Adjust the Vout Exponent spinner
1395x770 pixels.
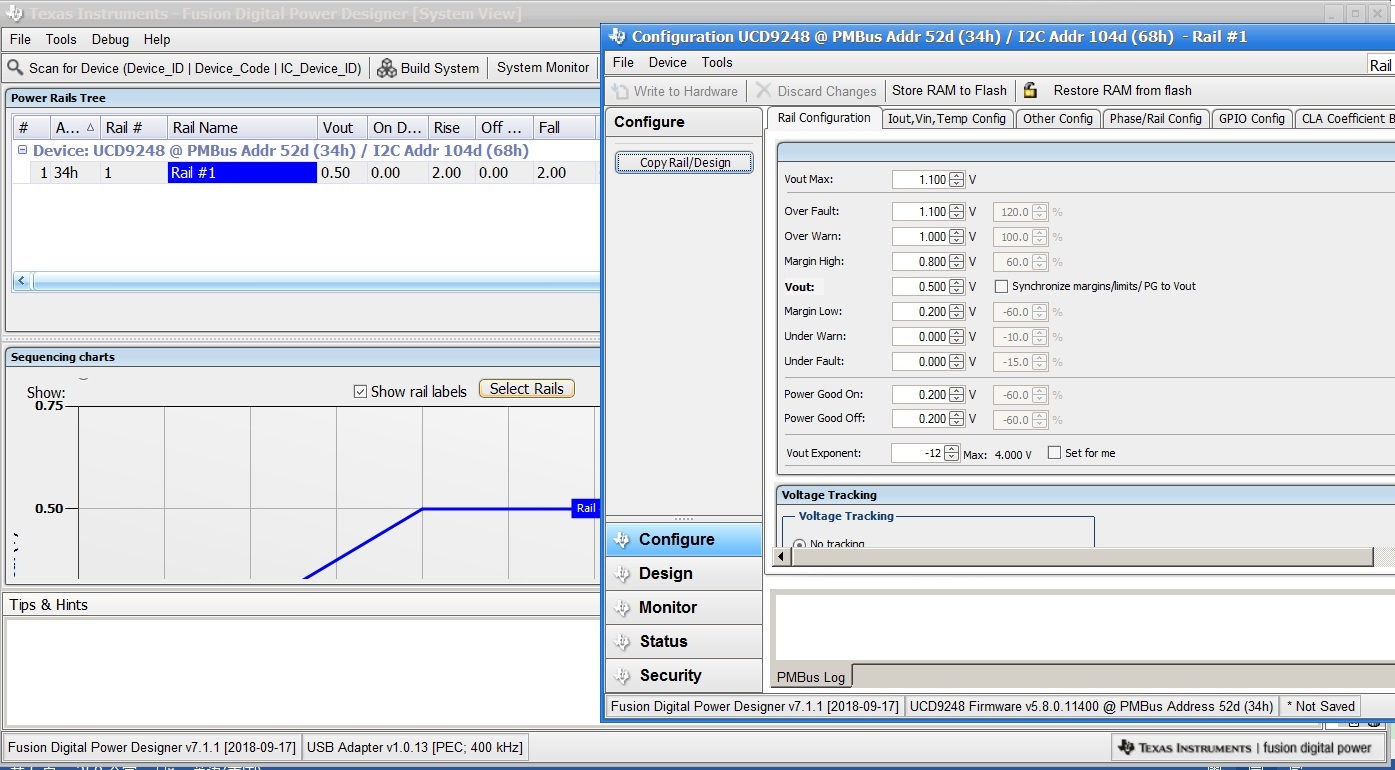point(951,453)
